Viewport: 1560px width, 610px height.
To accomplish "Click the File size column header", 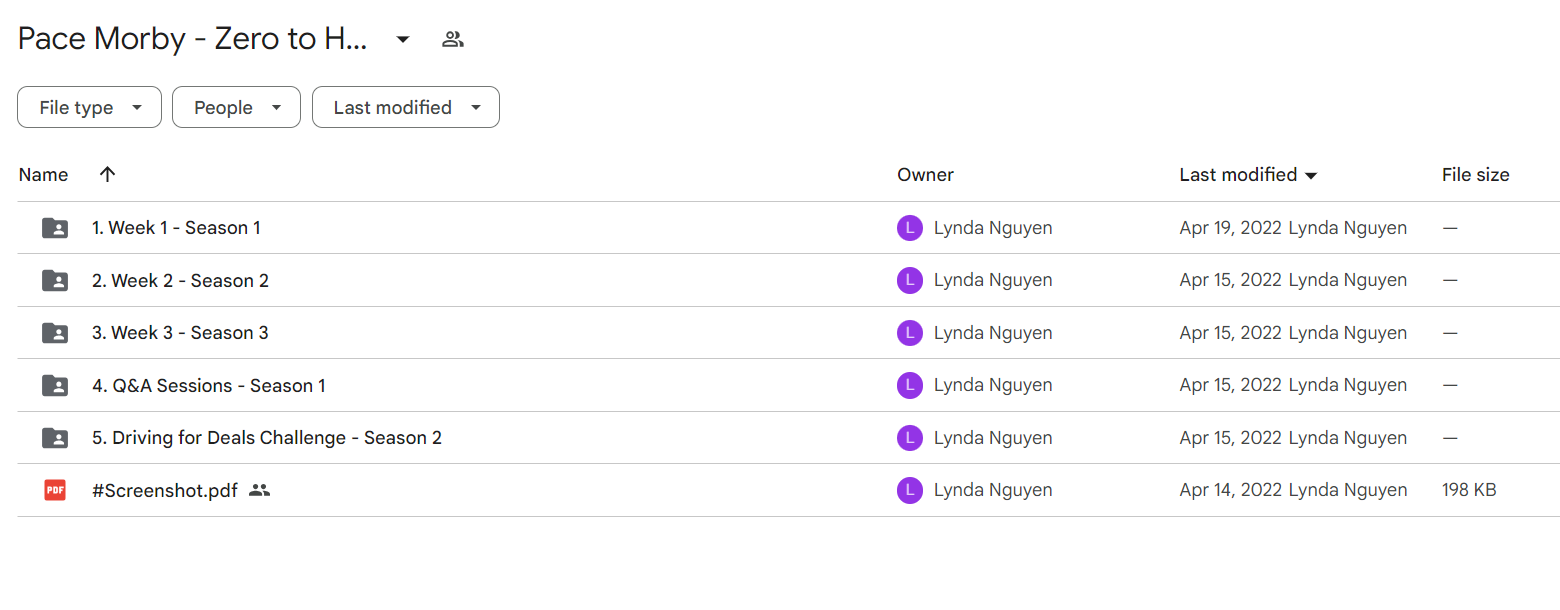I will click(1475, 174).
